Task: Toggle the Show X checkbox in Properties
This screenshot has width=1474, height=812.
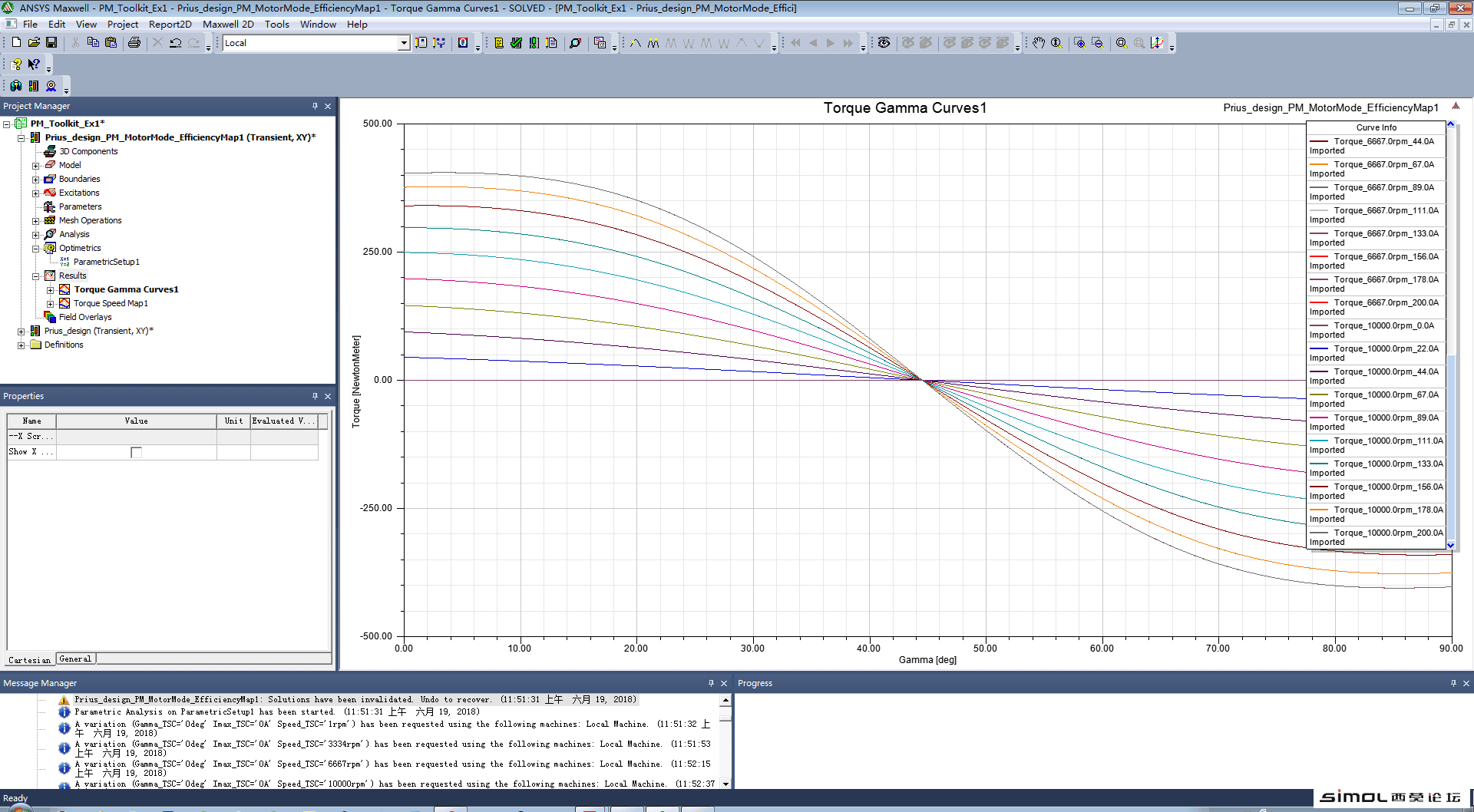Action: tap(136, 452)
